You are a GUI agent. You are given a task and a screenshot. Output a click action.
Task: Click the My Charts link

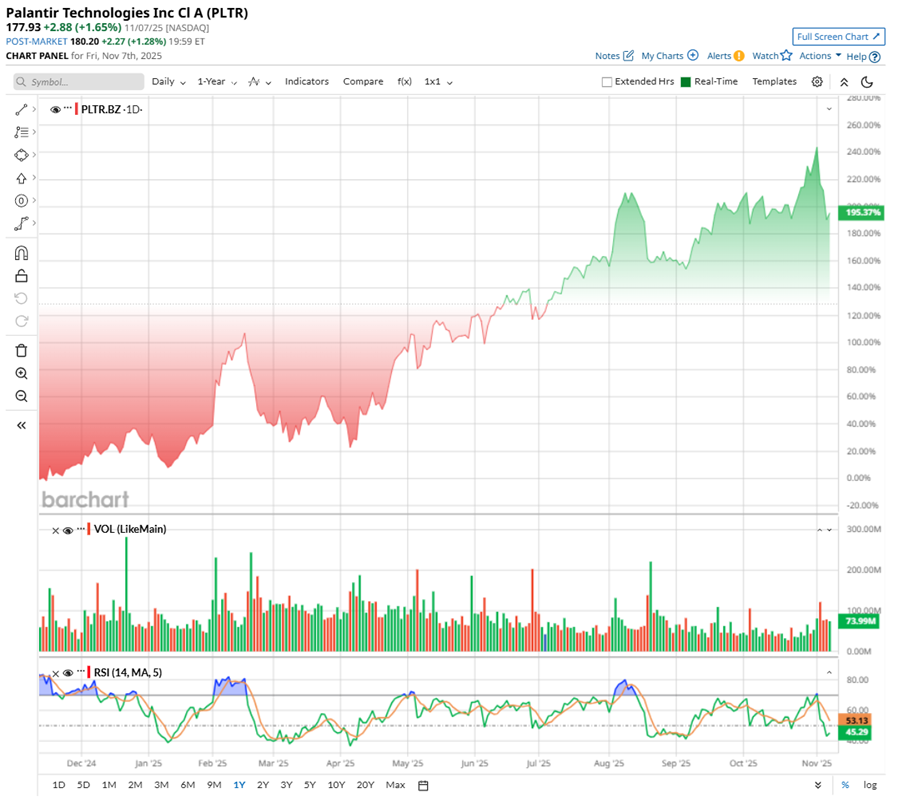pyautogui.click(x=662, y=56)
